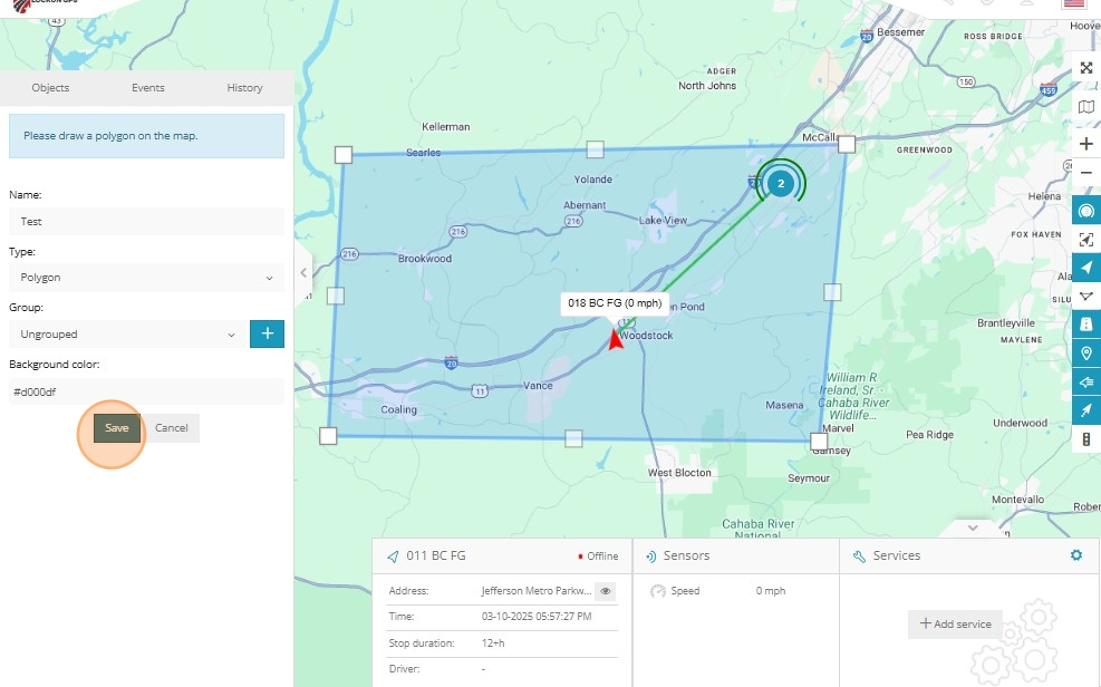Screen dimensions: 1101x687
Task: Collapse the left side panel arrow
Action: click(303, 273)
